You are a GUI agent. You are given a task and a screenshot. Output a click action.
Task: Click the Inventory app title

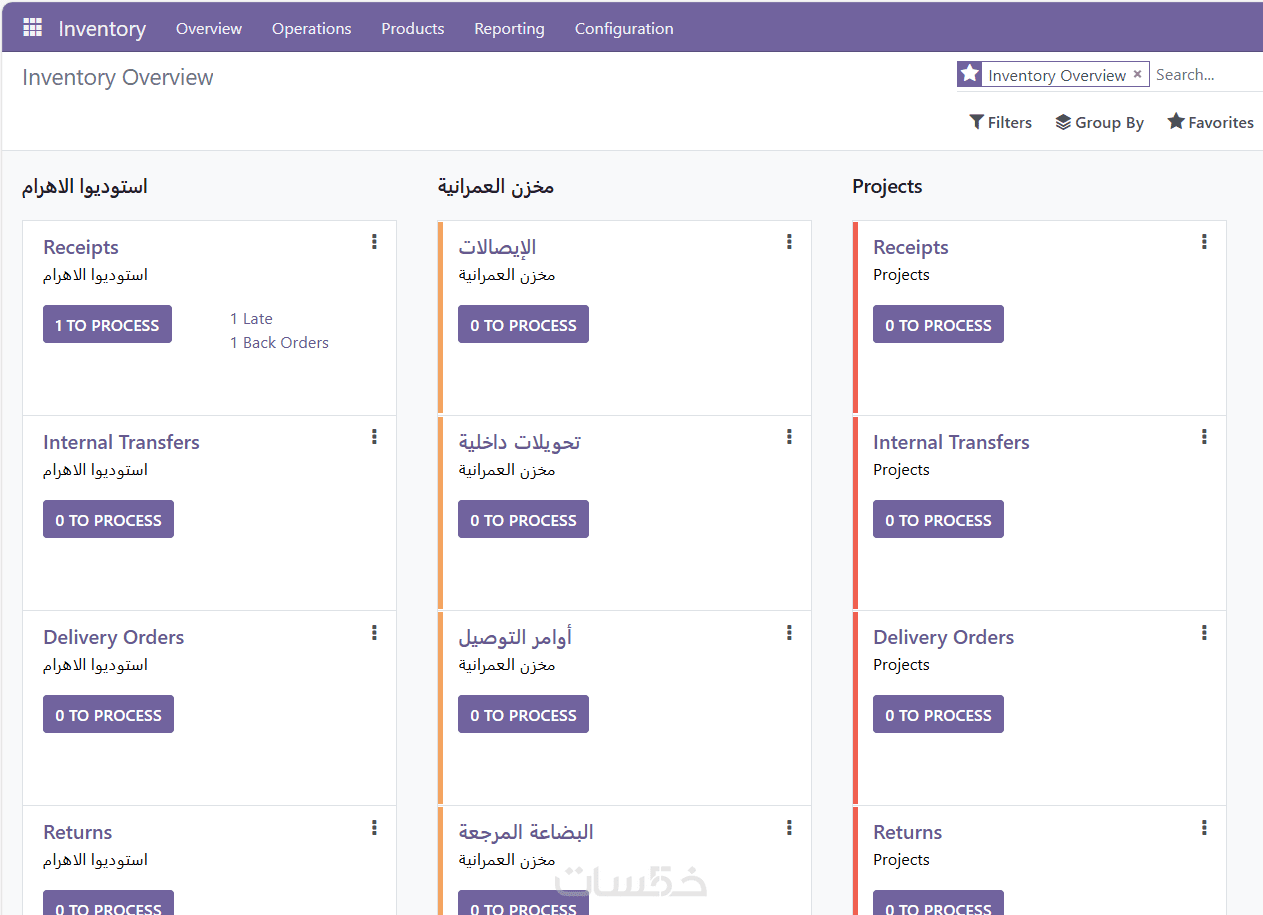click(102, 29)
